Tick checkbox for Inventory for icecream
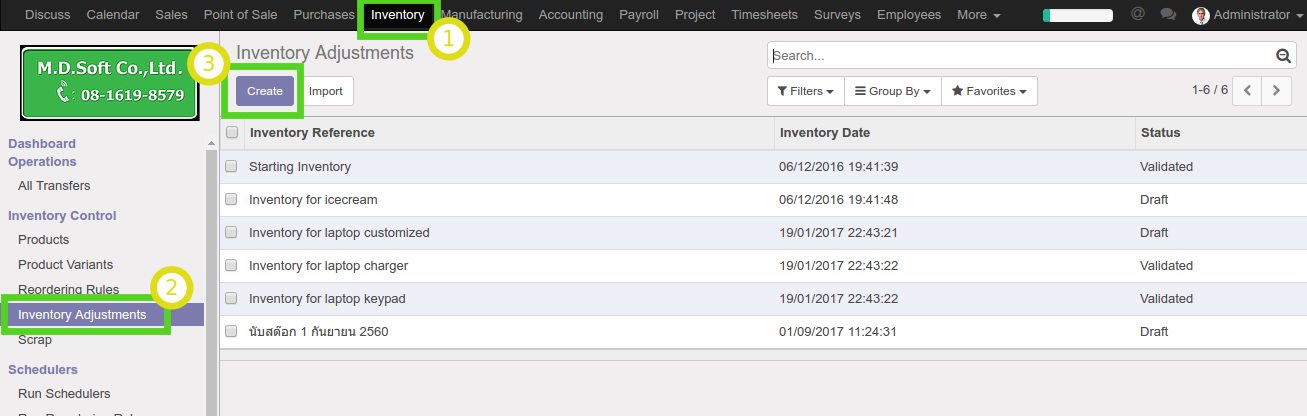Viewport: 1307px width, 416px height. [x=232, y=200]
